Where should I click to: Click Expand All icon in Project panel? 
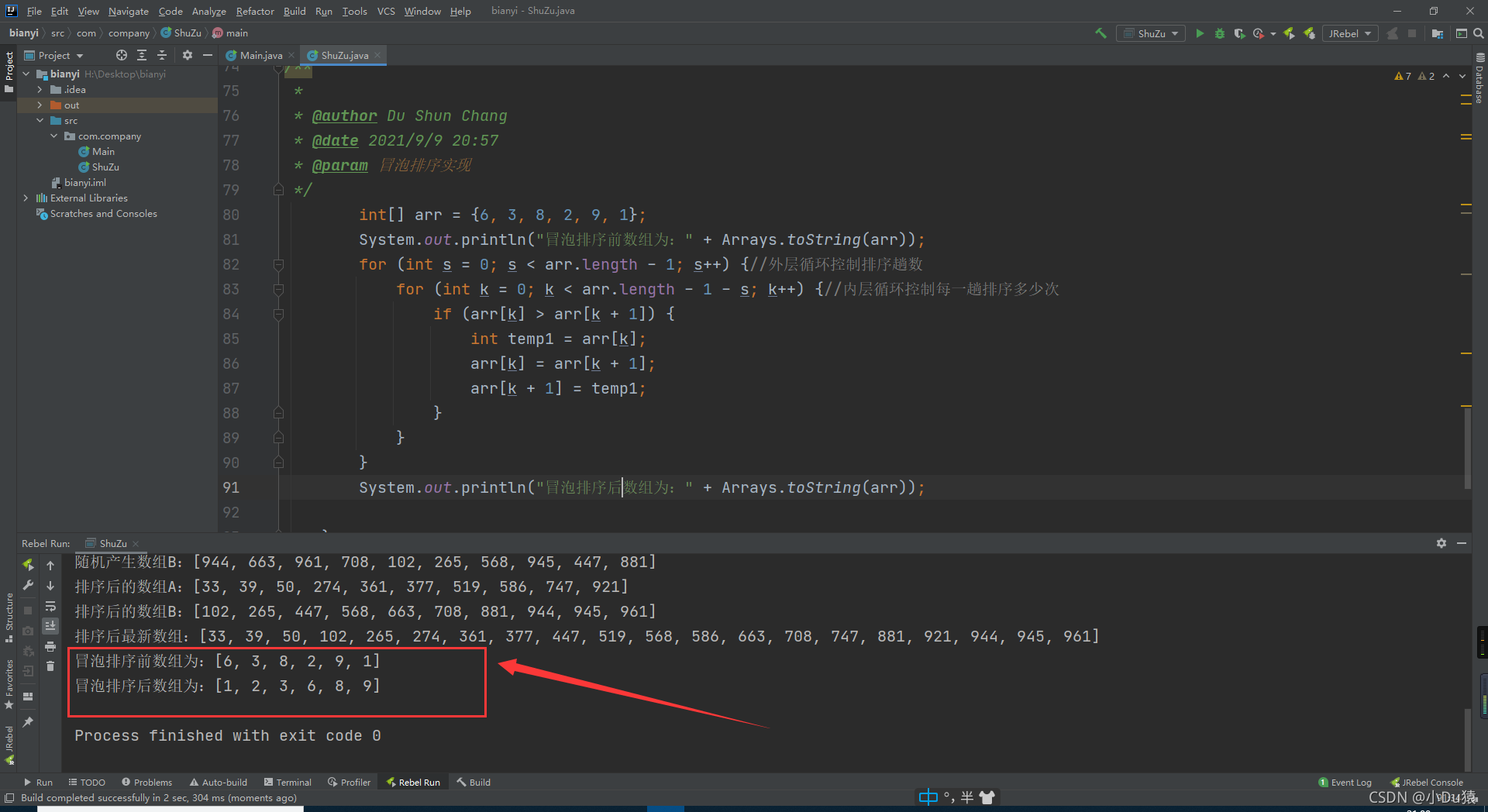pos(142,55)
